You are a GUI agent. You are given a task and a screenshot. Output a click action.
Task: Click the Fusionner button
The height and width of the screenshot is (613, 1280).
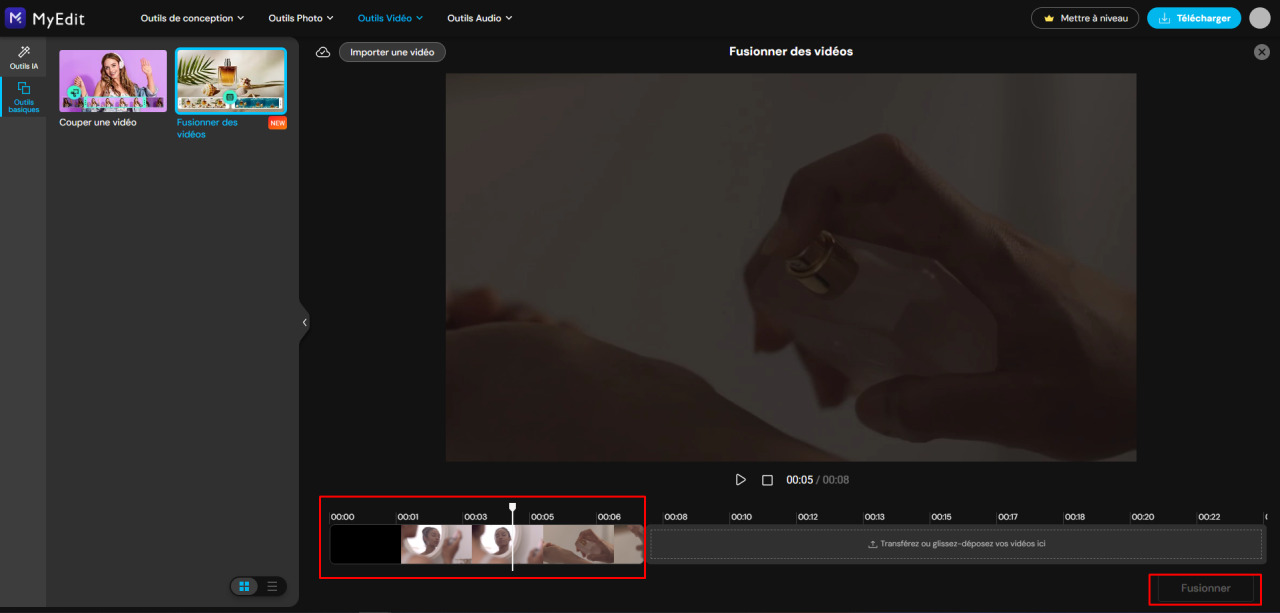tap(1205, 588)
